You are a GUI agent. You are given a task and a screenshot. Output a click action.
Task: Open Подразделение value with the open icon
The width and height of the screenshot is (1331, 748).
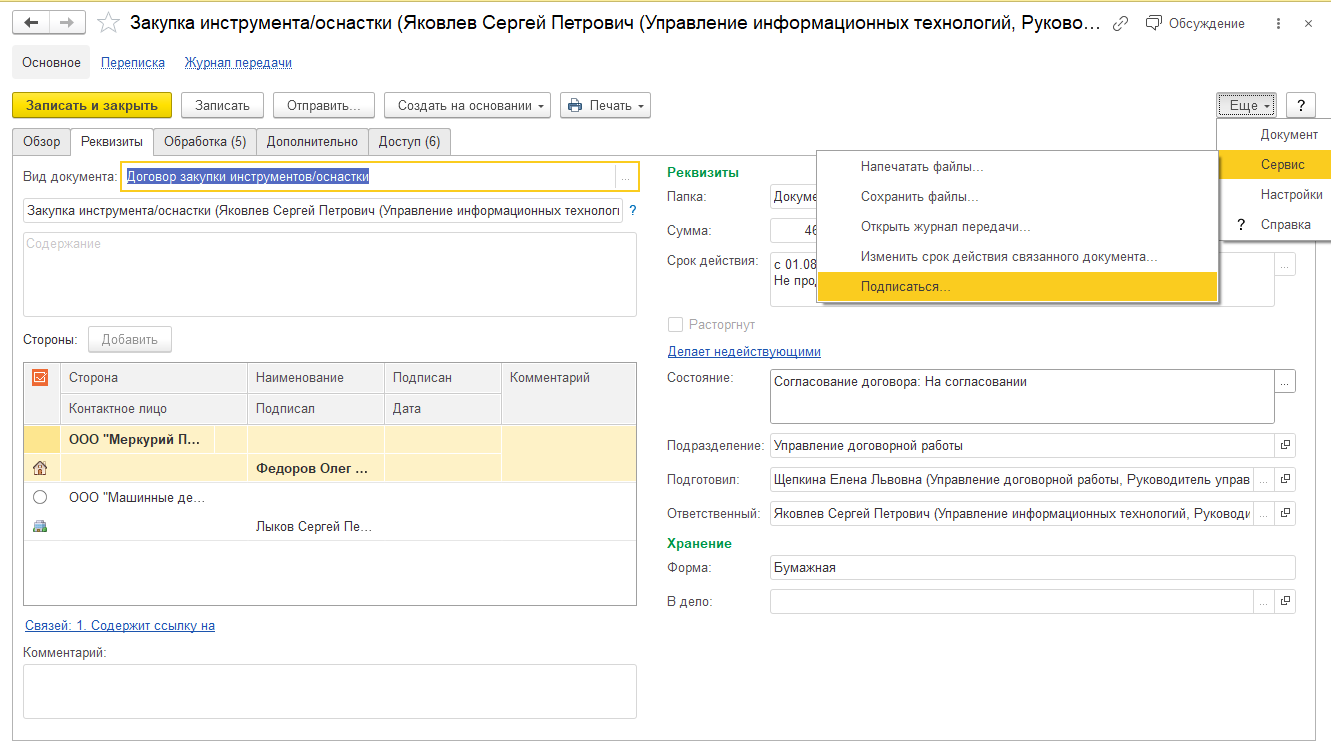tap(1285, 446)
